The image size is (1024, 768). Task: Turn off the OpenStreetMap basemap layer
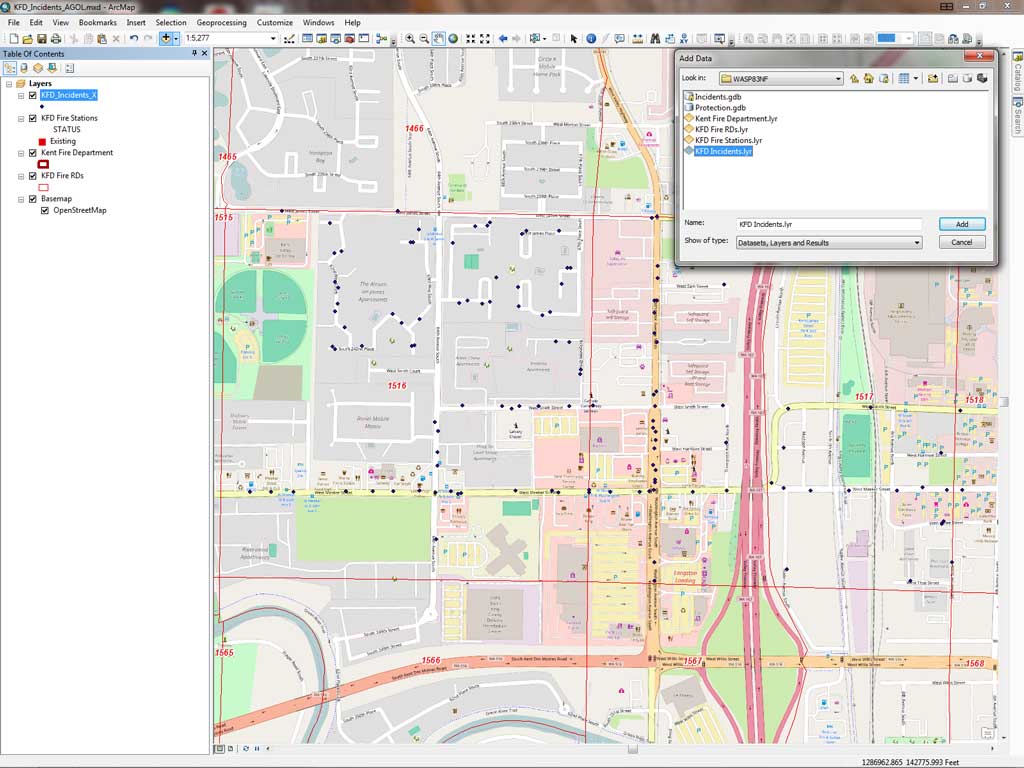tap(45, 211)
